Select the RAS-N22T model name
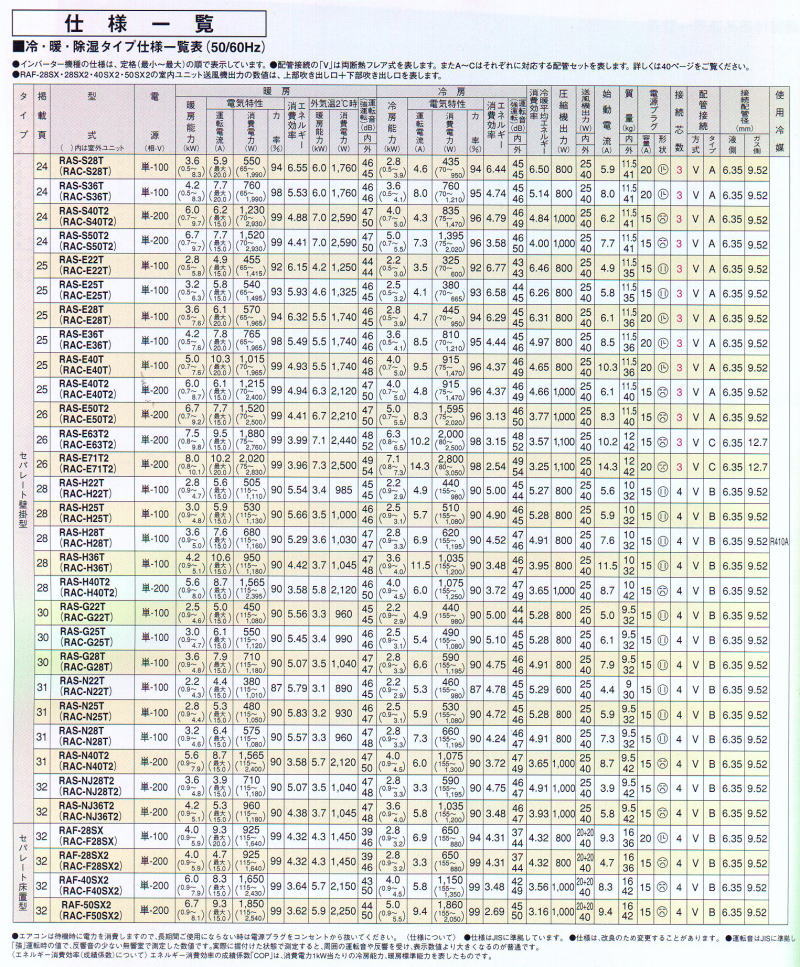 82,681
